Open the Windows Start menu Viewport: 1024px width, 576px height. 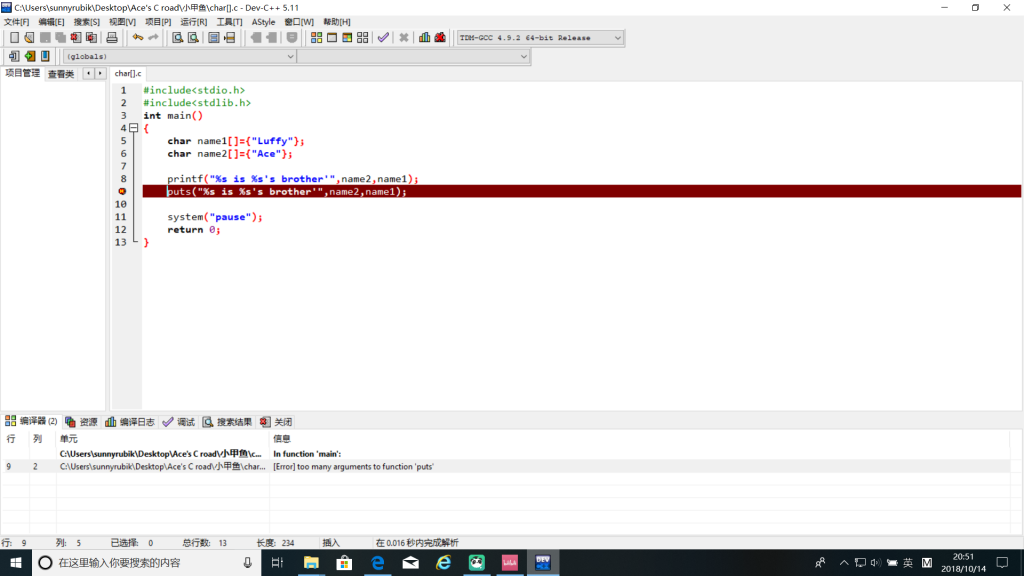16,562
